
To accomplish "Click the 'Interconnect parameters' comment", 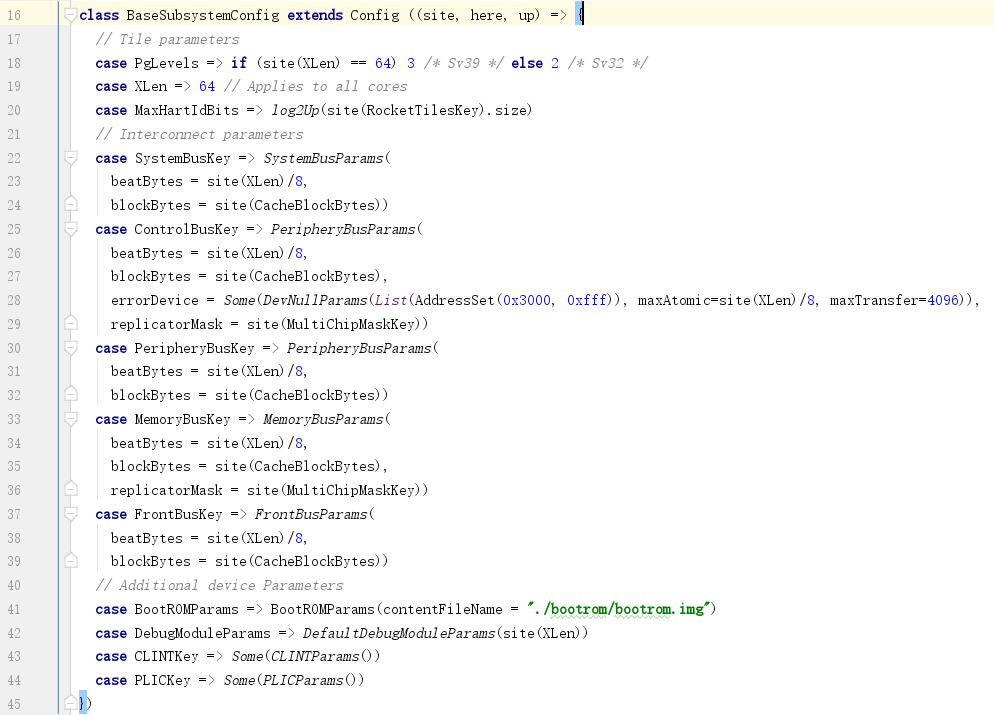I will click(199, 134).
